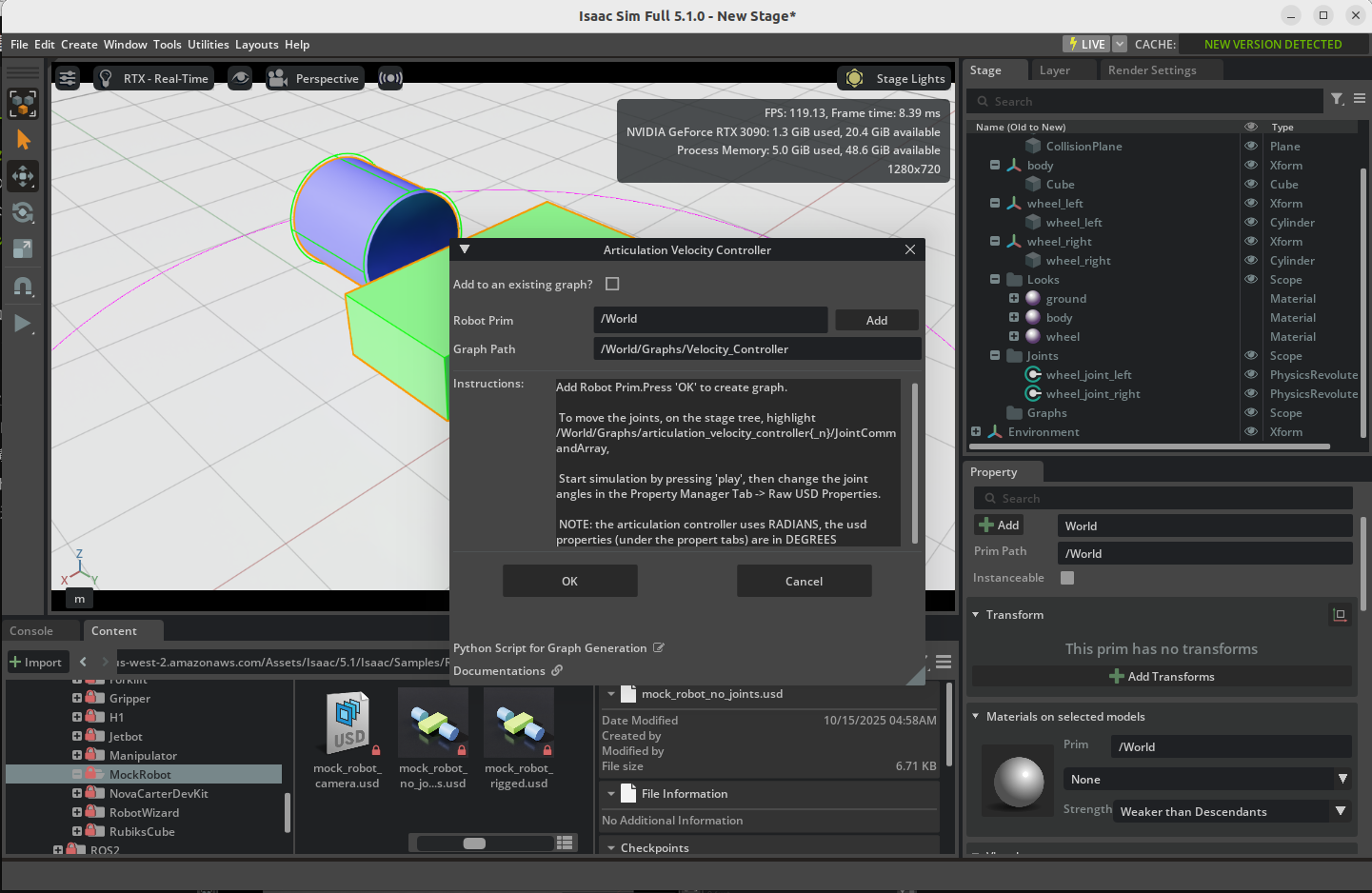Enable 'Add to an existing graph' checkbox
1372x893 pixels.
(x=612, y=284)
